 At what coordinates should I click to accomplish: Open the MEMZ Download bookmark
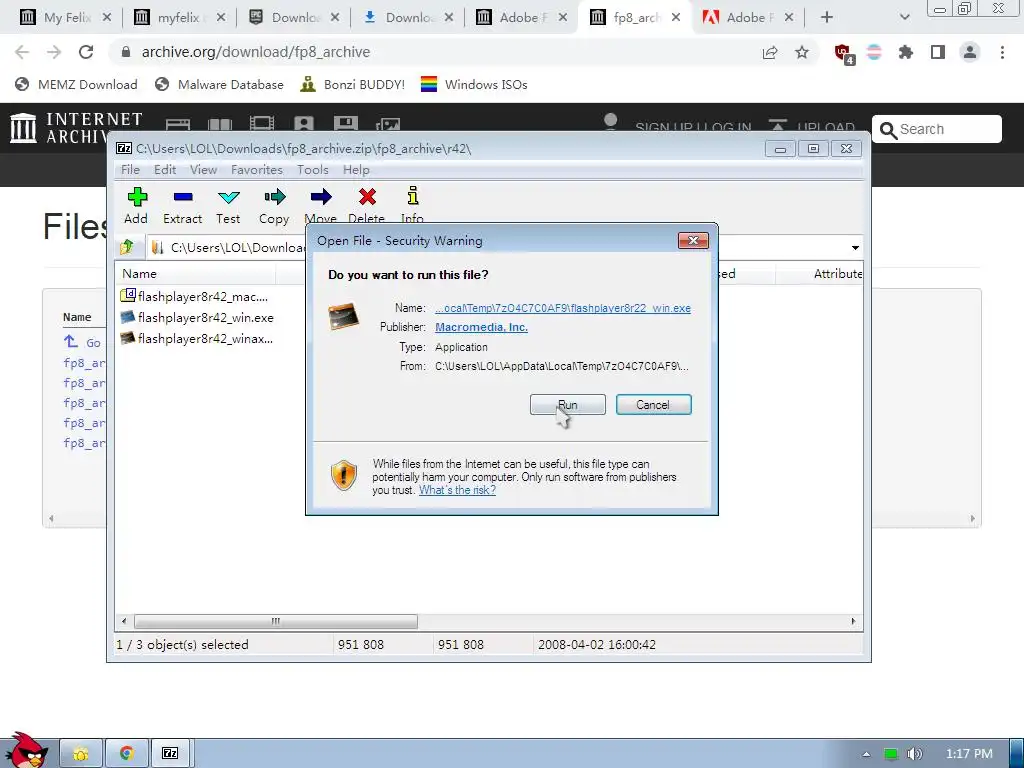coord(76,84)
